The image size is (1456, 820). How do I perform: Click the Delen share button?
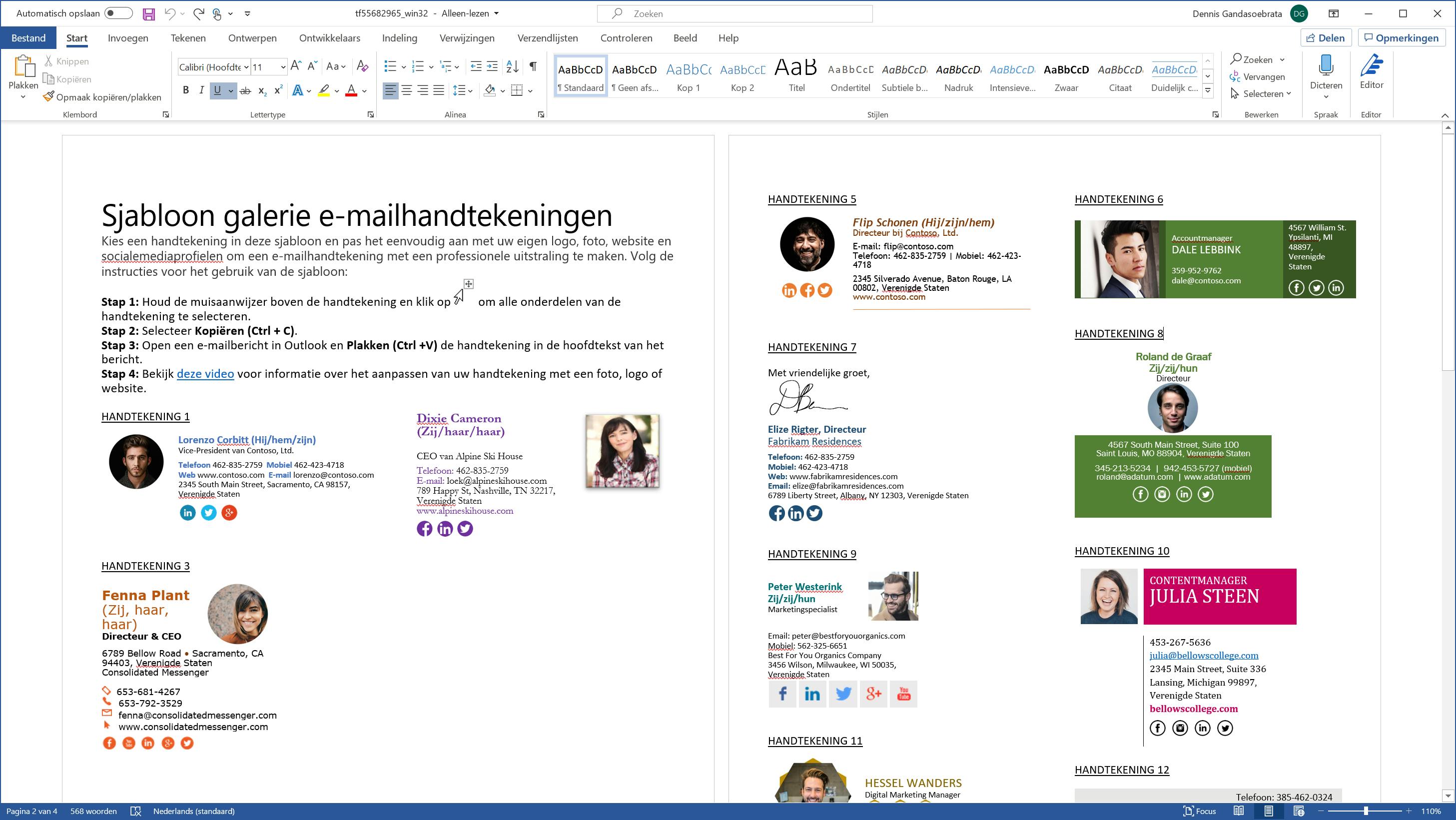[1326, 38]
